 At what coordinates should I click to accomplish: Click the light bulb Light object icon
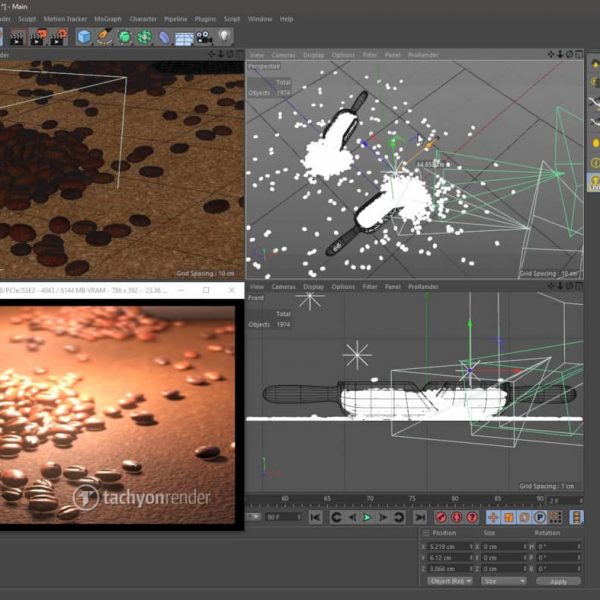point(225,37)
